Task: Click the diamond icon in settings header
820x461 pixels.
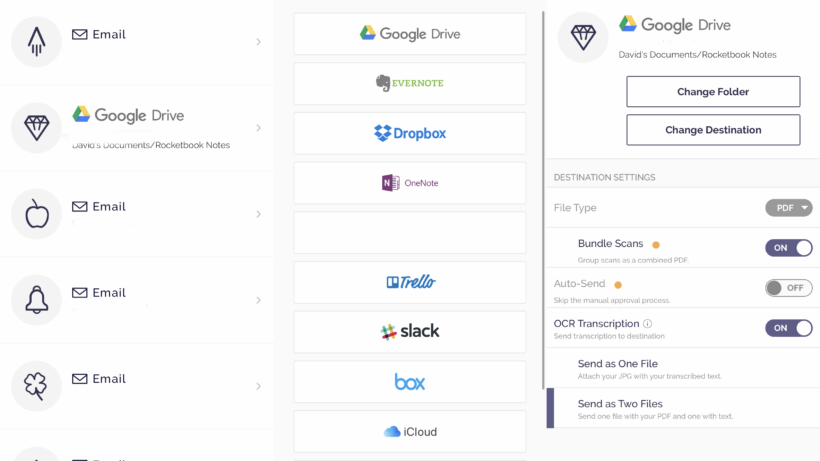Action: pyautogui.click(x=583, y=38)
